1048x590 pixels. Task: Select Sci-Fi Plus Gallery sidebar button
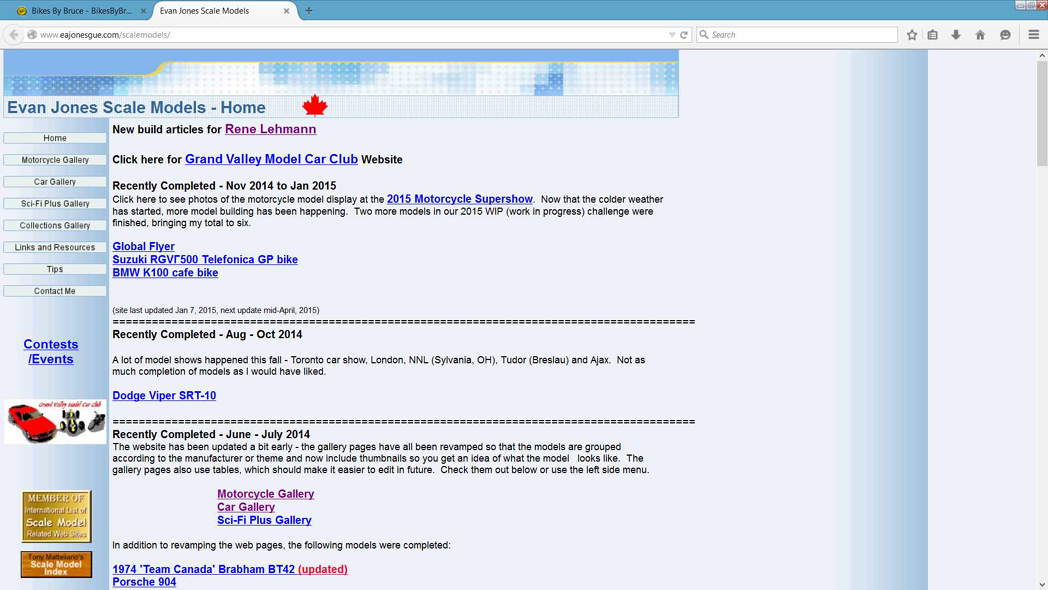point(55,204)
